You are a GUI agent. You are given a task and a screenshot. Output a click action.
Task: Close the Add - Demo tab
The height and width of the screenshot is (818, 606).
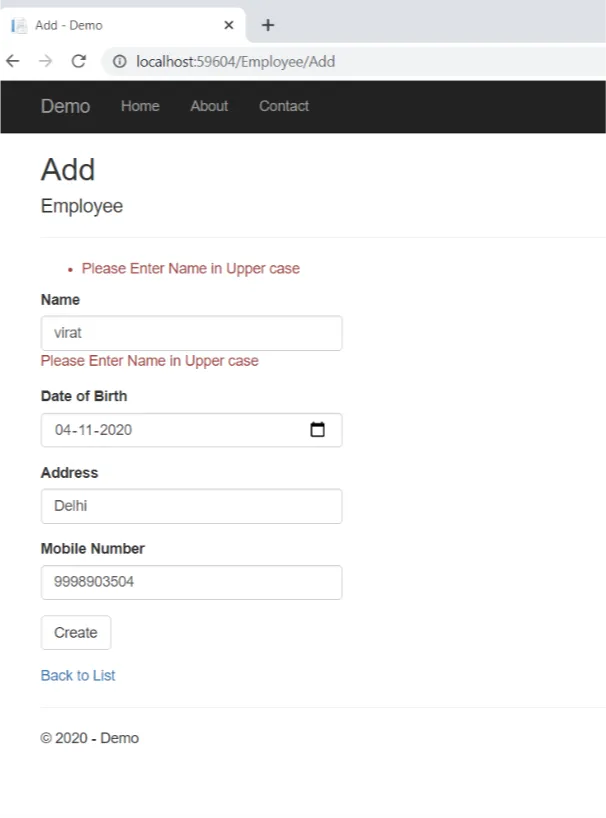pyautogui.click(x=228, y=25)
